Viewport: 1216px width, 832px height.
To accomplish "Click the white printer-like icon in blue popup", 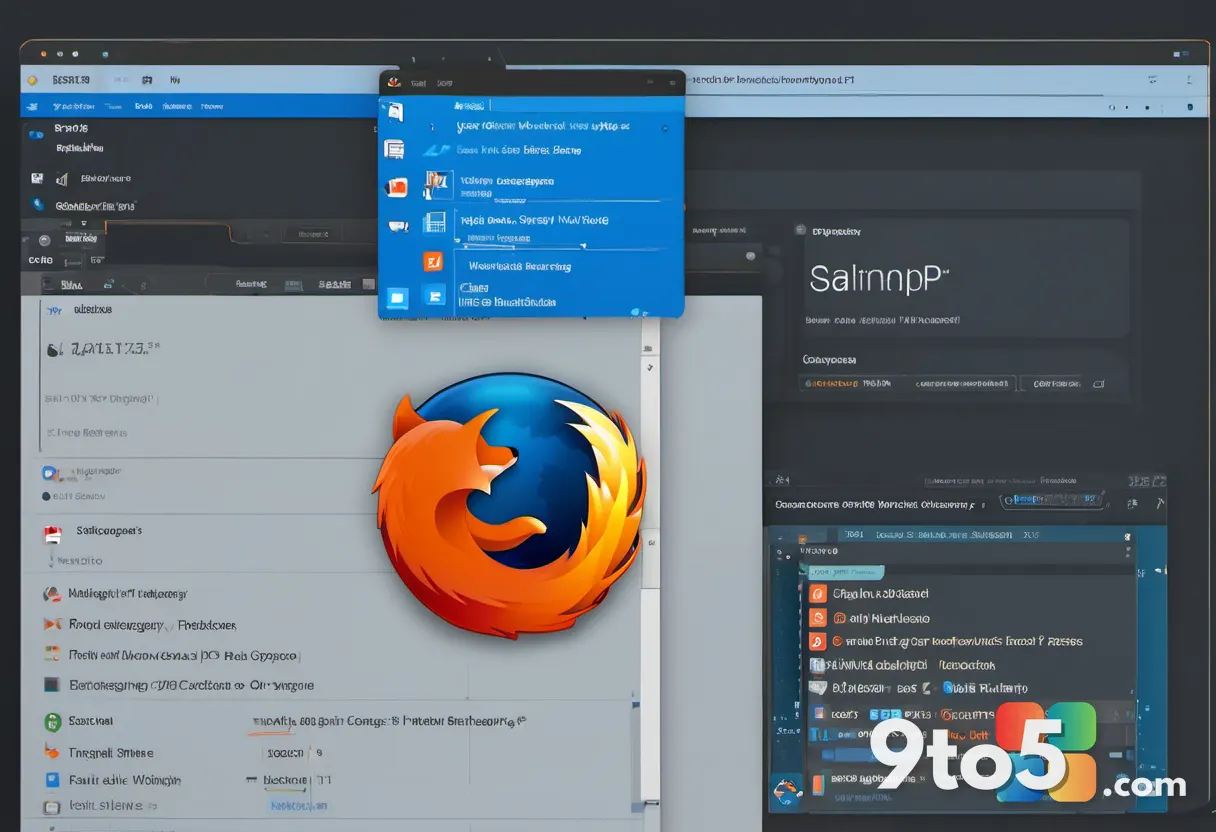I will click(395, 149).
